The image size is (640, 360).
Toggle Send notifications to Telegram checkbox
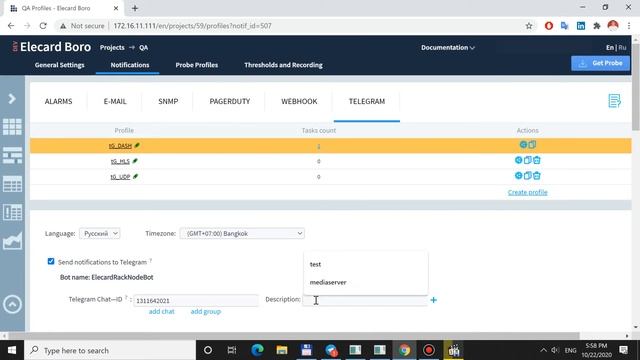click(x=51, y=261)
